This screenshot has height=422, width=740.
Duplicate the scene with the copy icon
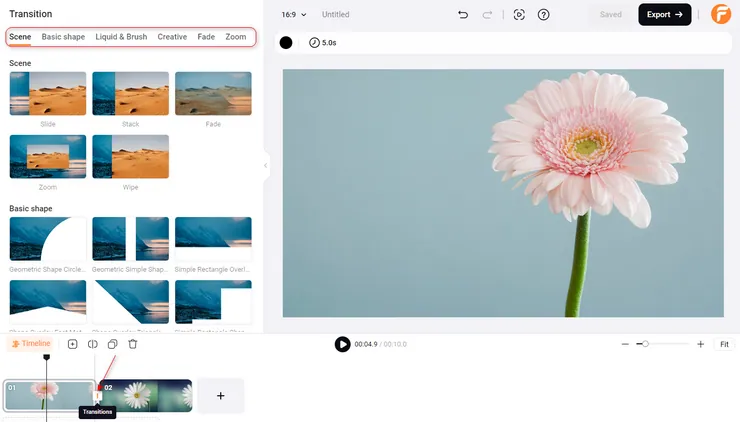point(112,344)
